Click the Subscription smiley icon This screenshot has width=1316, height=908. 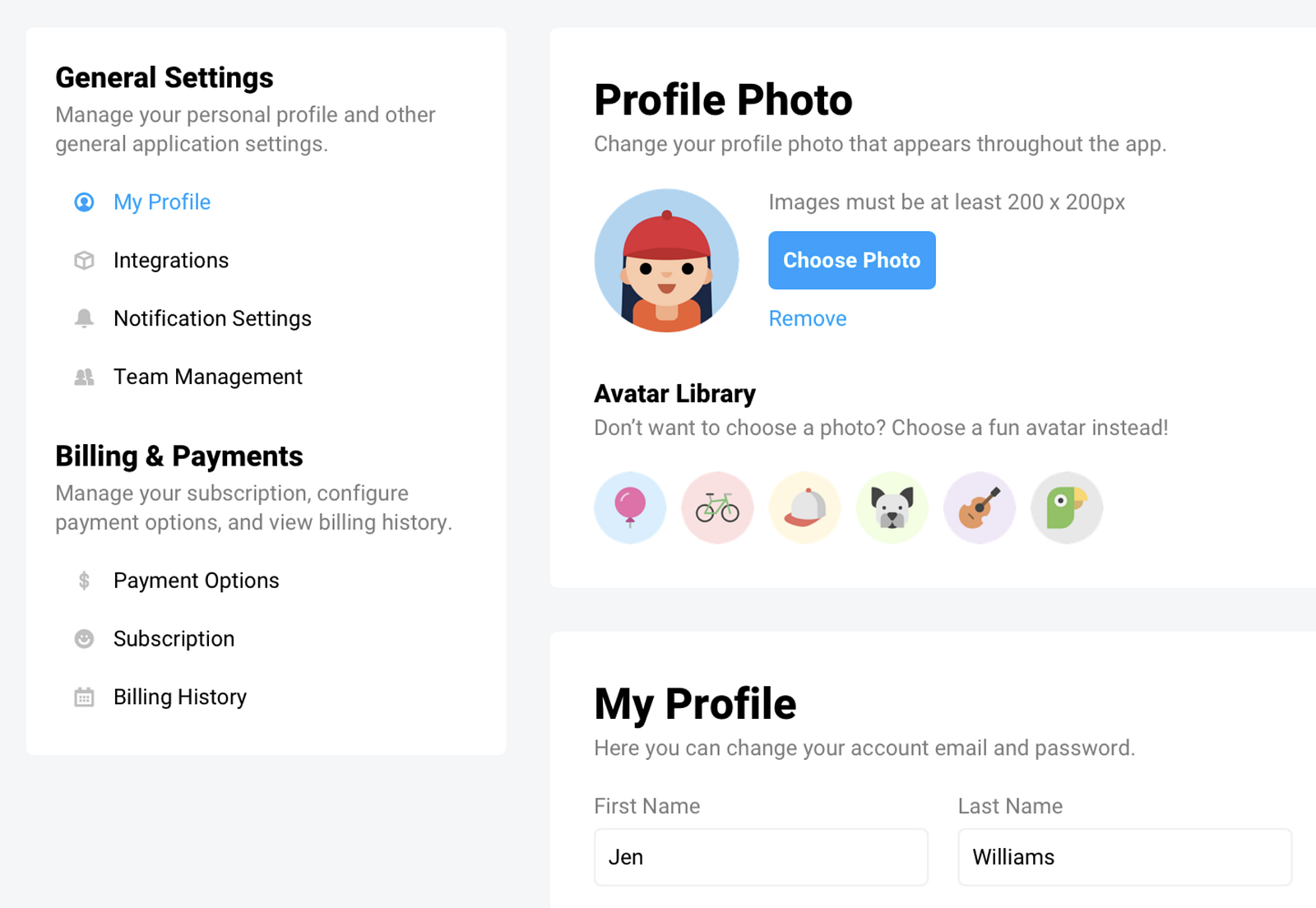point(84,639)
